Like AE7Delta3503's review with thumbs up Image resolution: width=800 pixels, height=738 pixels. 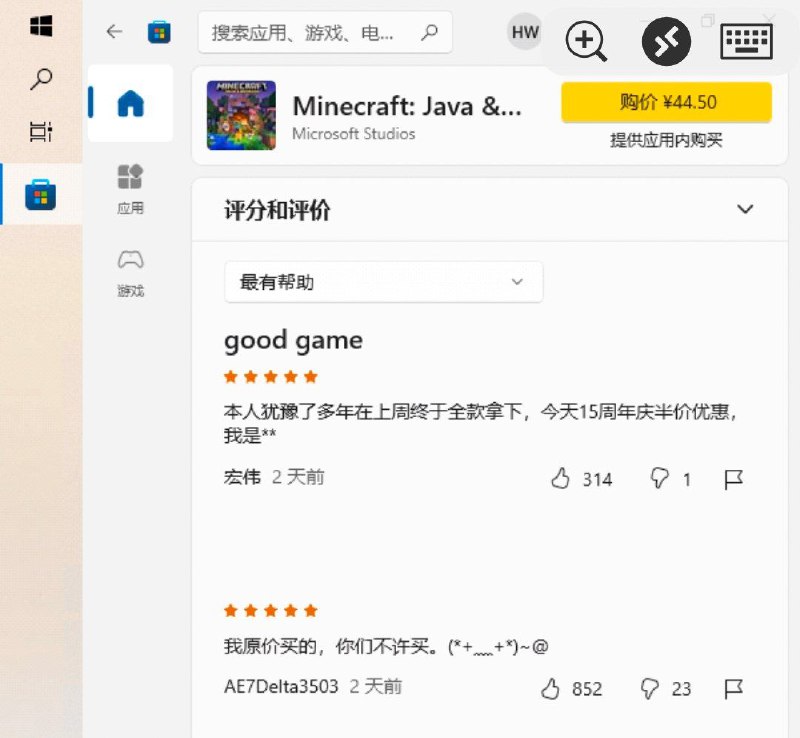click(x=550, y=688)
